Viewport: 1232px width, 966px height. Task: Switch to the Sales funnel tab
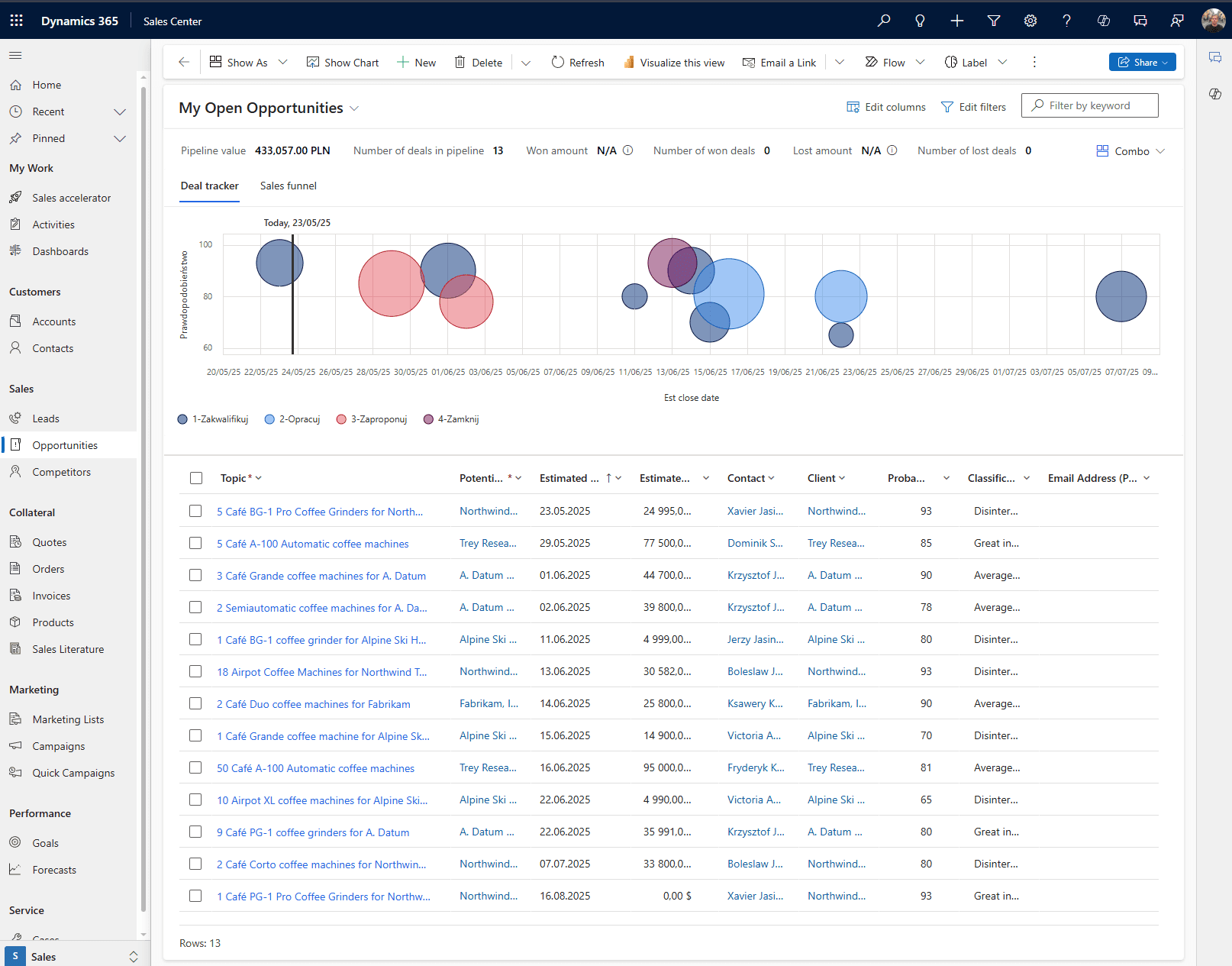pos(288,186)
